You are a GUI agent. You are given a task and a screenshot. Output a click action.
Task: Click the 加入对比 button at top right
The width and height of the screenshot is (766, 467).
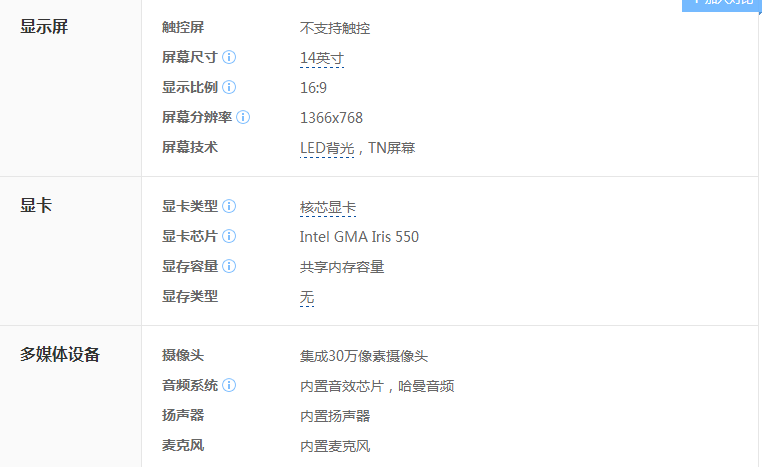click(721, 3)
